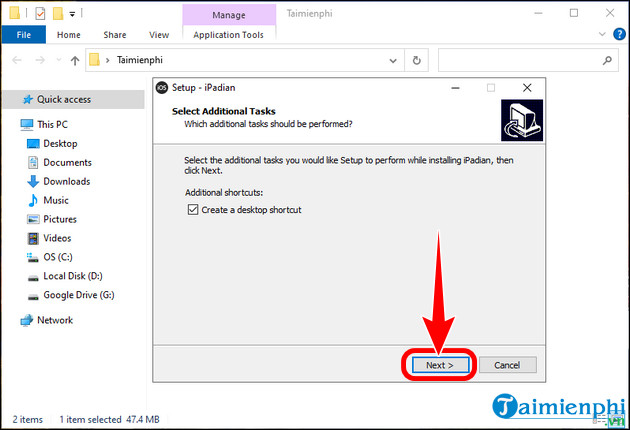Viewport: 630px width, 430px height.
Task: Open recent locations dropdown arrow
Action: (59, 60)
